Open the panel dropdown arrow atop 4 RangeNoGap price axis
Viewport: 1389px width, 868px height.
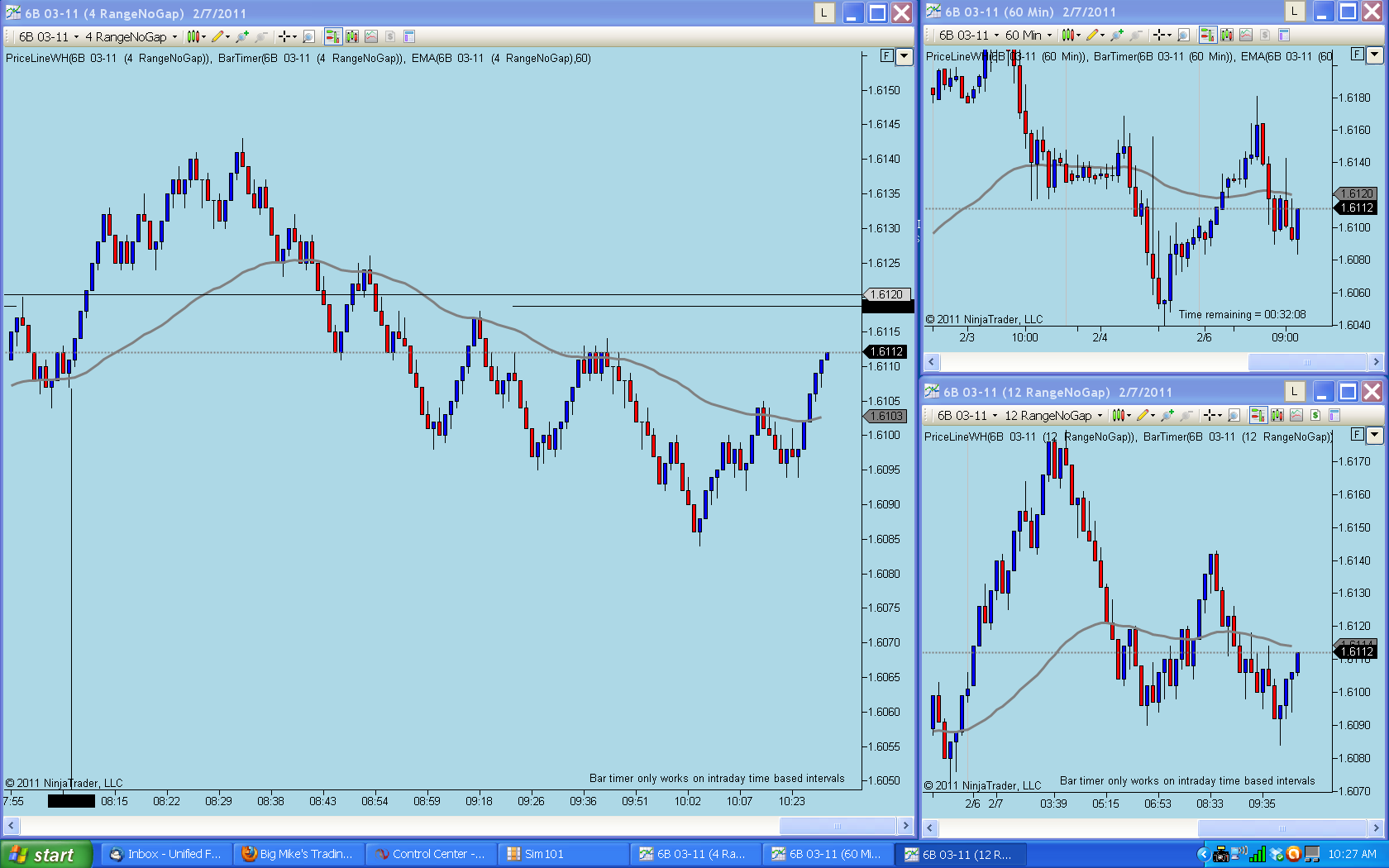pyautogui.click(x=905, y=56)
